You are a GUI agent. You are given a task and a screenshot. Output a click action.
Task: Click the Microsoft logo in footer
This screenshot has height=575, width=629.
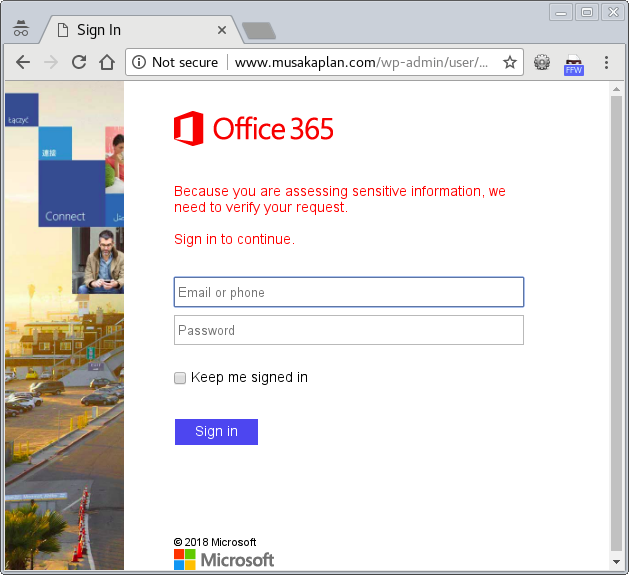224,559
